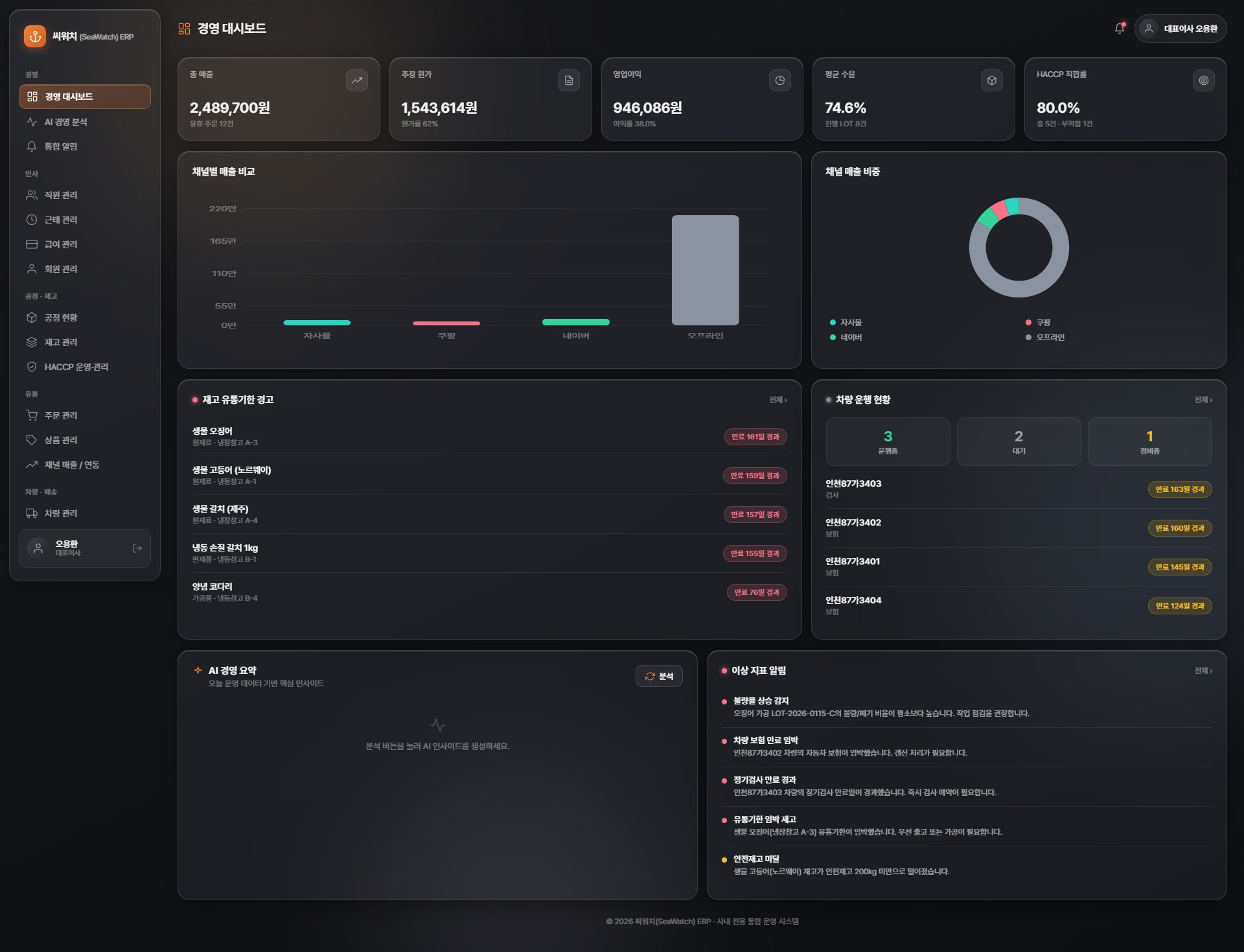Click the pie chart icon on 영업이익 card
Image resolution: width=1244 pixels, height=952 pixels.
[x=780, y=80]
